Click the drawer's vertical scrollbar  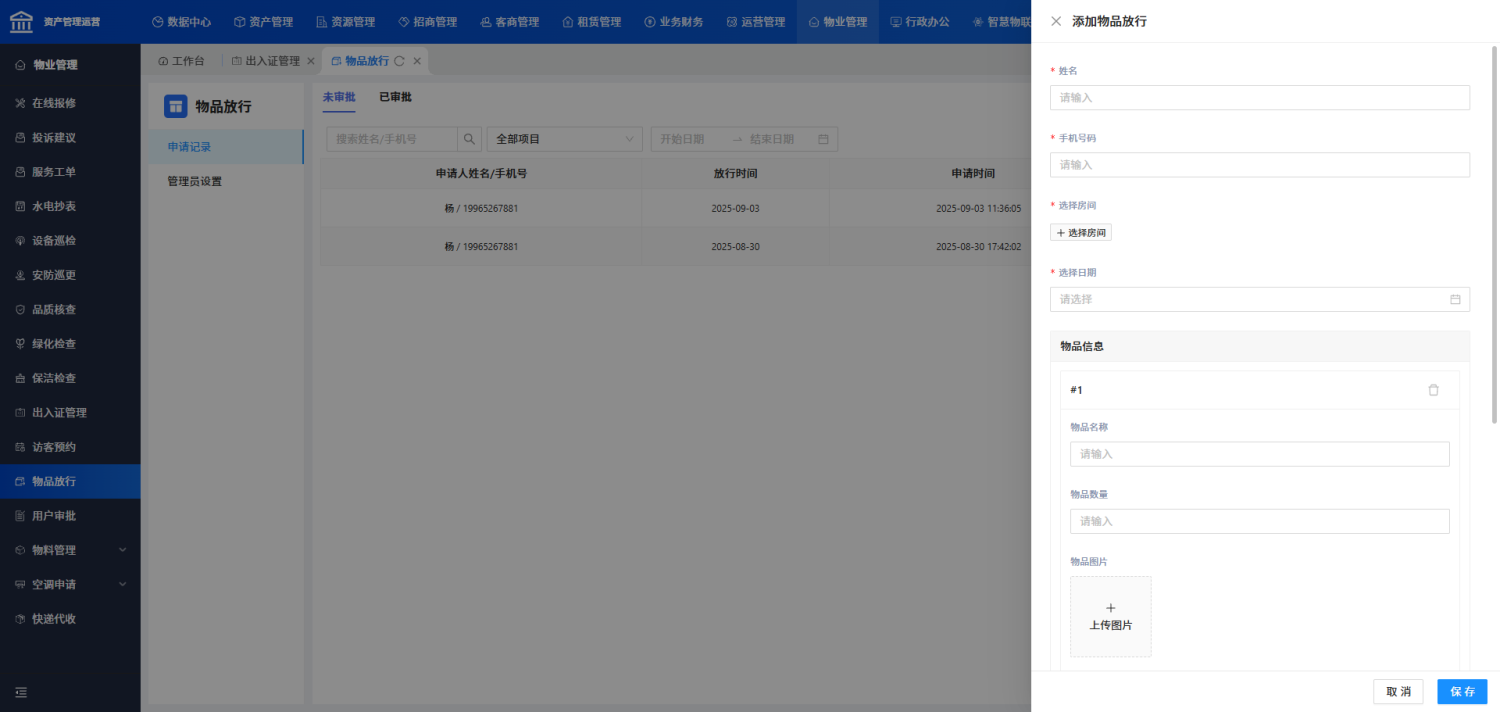coord(1495,235)
